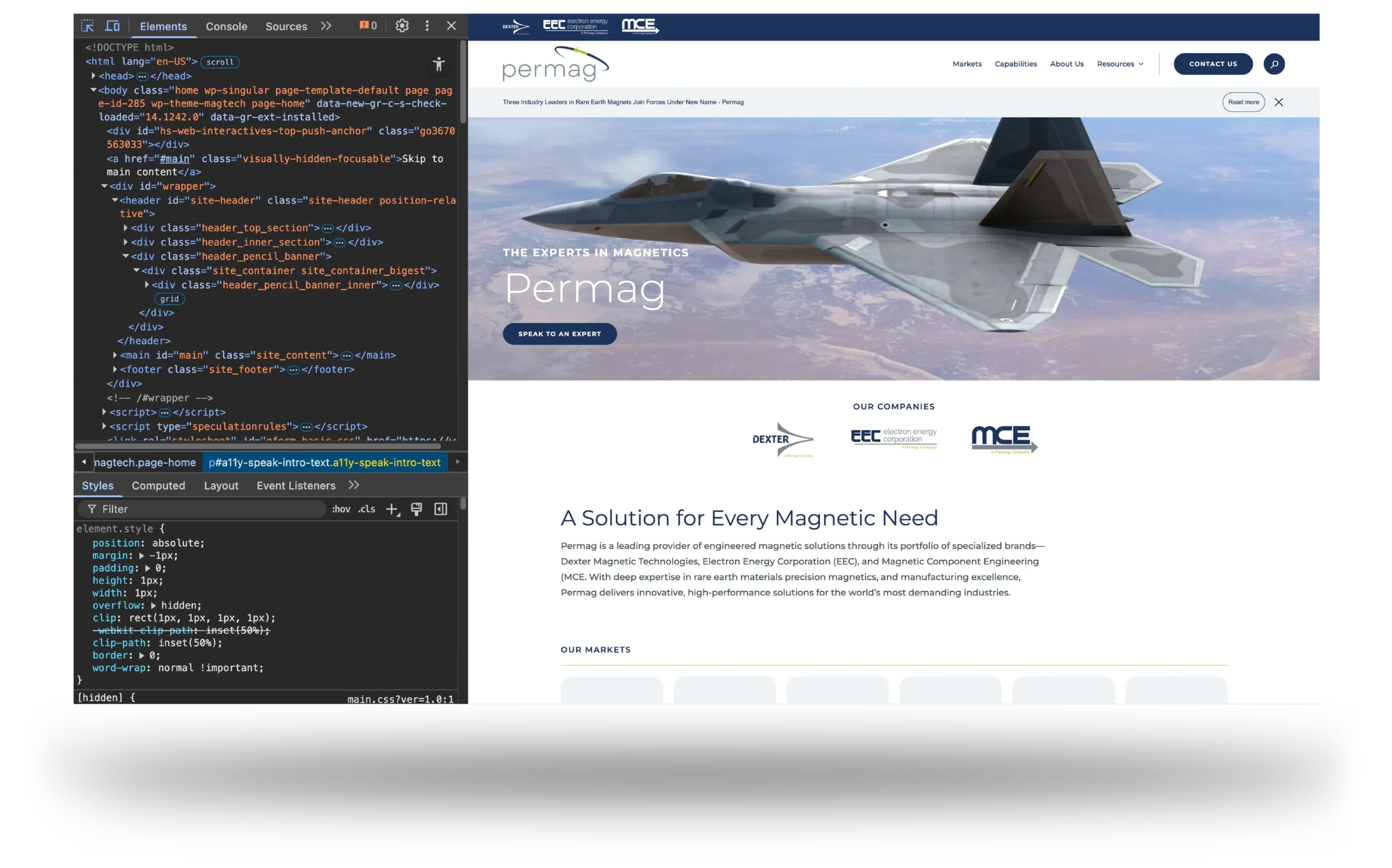The width and height of the screenshot is (1392, 868).
Task: Click the Dexter logo in the top bar
Action: 515,27
